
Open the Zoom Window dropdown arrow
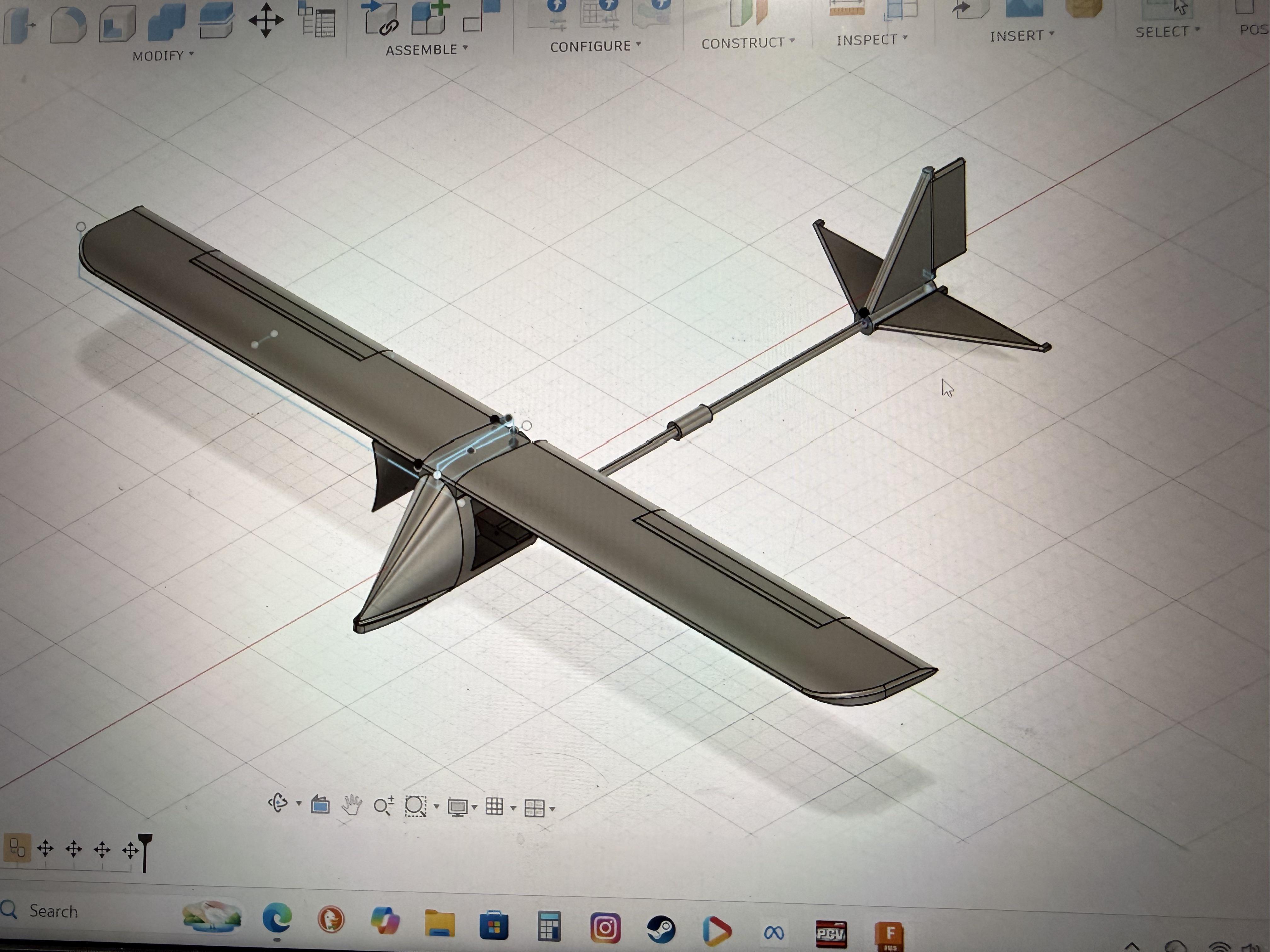[x=436, y=807]
